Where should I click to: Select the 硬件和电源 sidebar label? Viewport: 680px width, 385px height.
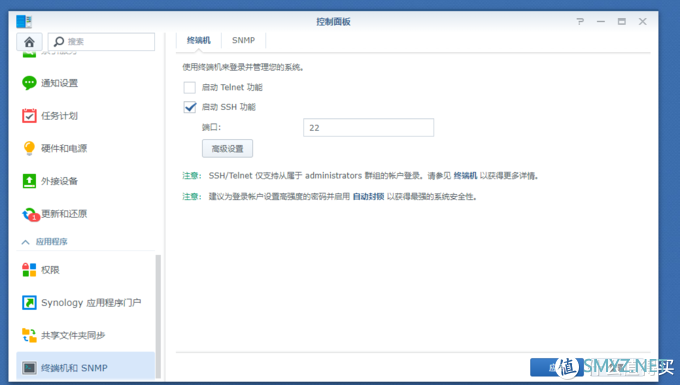click(x=64, y=148)
